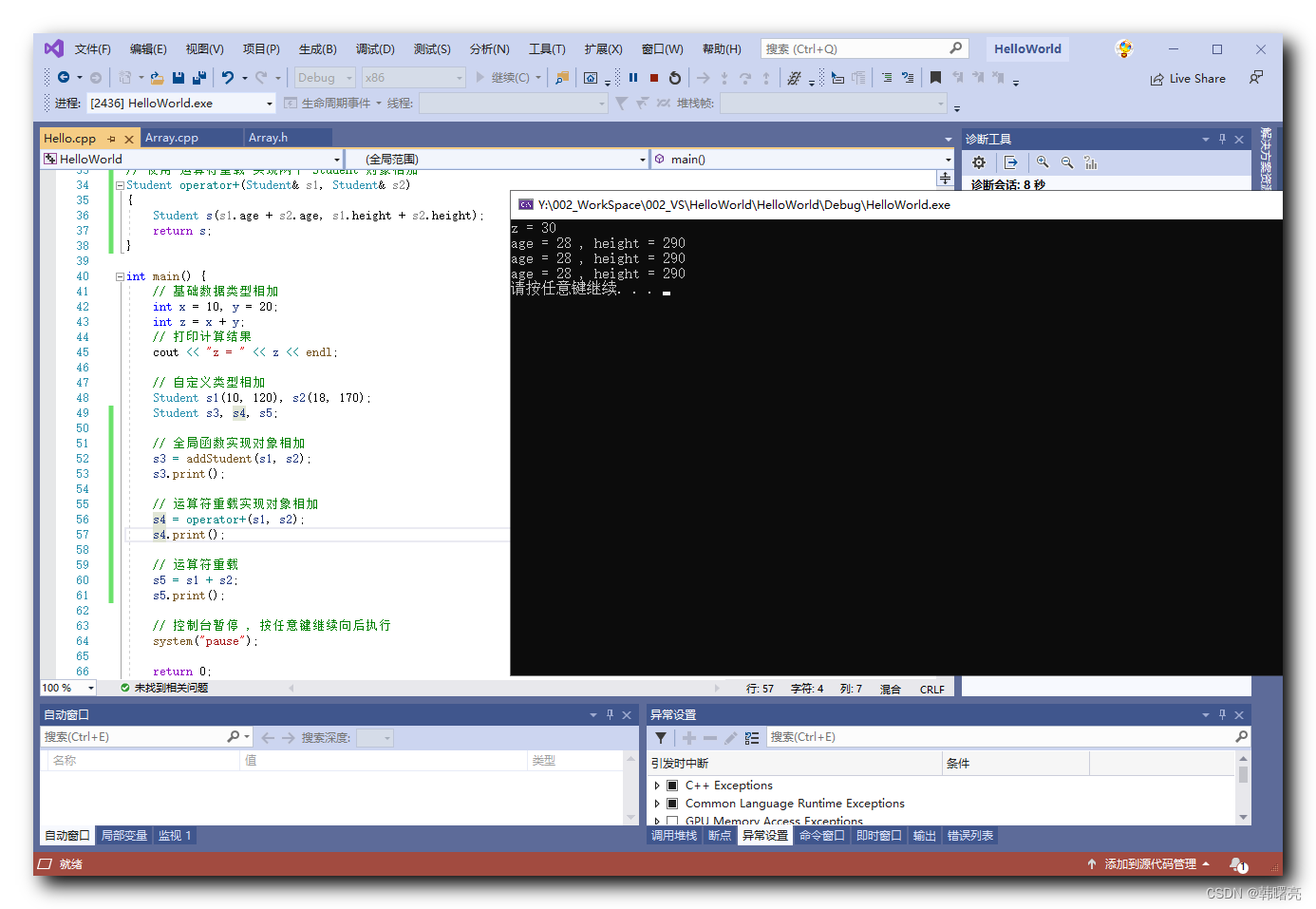Image resolution: width=1316 pixels, height=909 pixels.
Task: Click the editor horizontal scrollbar track
Action: pos(503,688)
